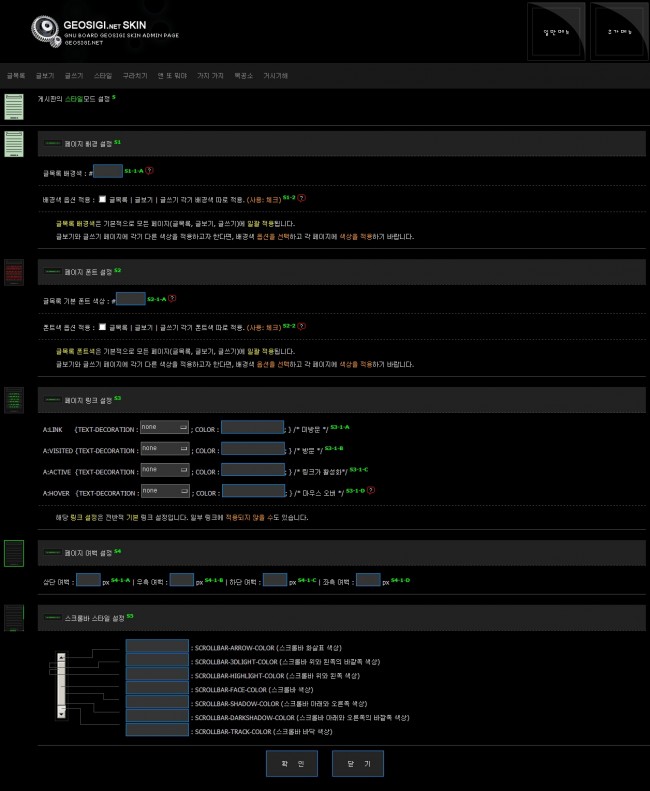The image size is (650, 791).
Task: Click the green badge in 페이지 여백 설정 header
Action: 52,552
